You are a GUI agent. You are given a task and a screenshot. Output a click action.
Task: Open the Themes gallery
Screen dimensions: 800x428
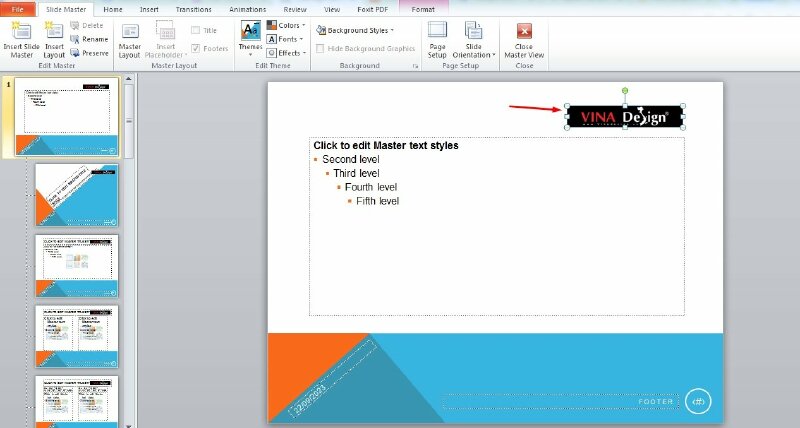(x=251, y=39)
